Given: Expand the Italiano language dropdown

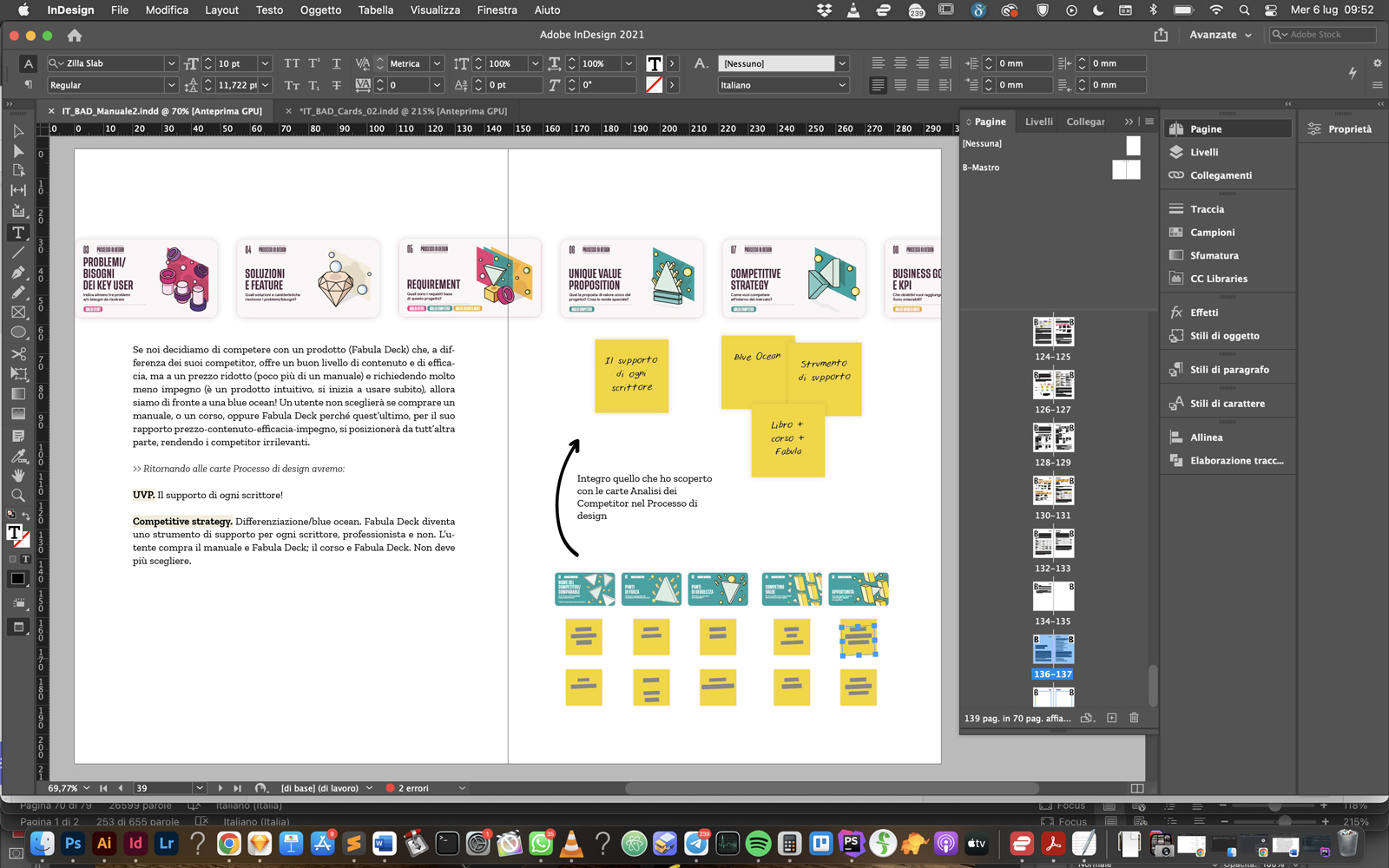Looking at the screenshot, I should (841, 85).
